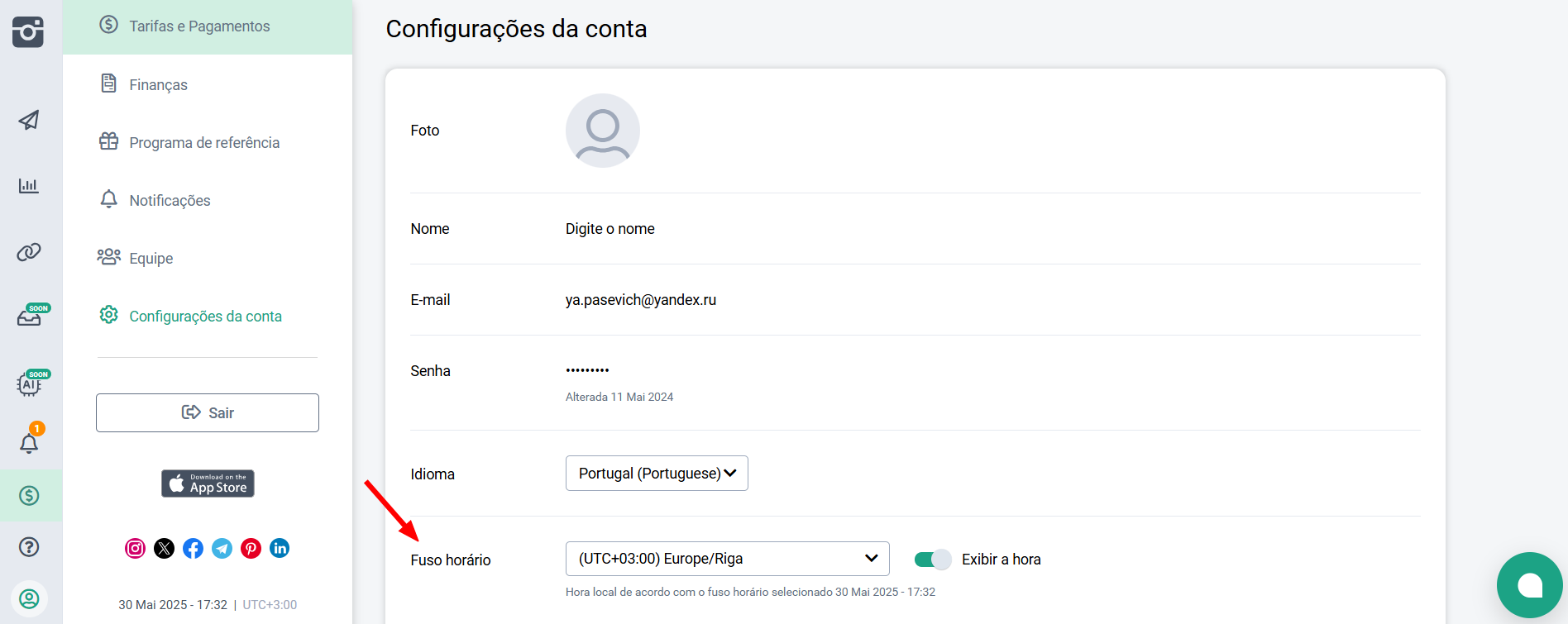Open the notifications bell with badge

[x=29, y=443]
